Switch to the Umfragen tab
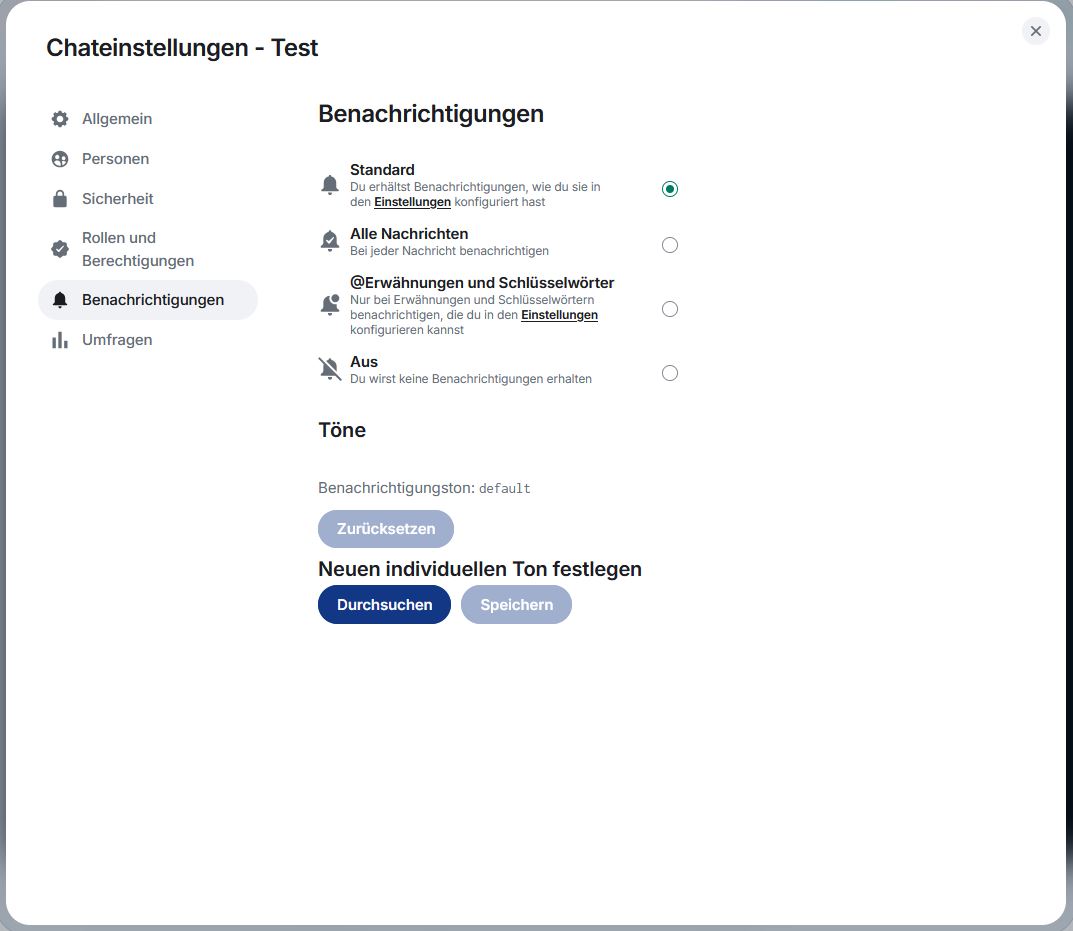Image resolution: width=1073 pixels, height=931 pixels. [x=117, y=340]
